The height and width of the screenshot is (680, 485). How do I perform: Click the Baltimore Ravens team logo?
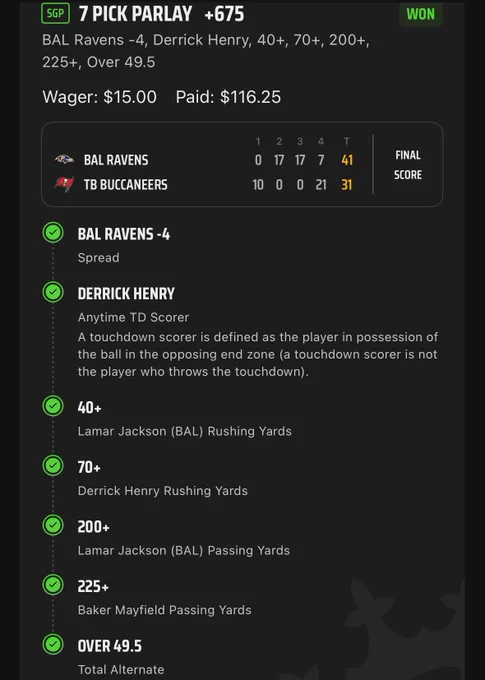click(x=64, y=160)
